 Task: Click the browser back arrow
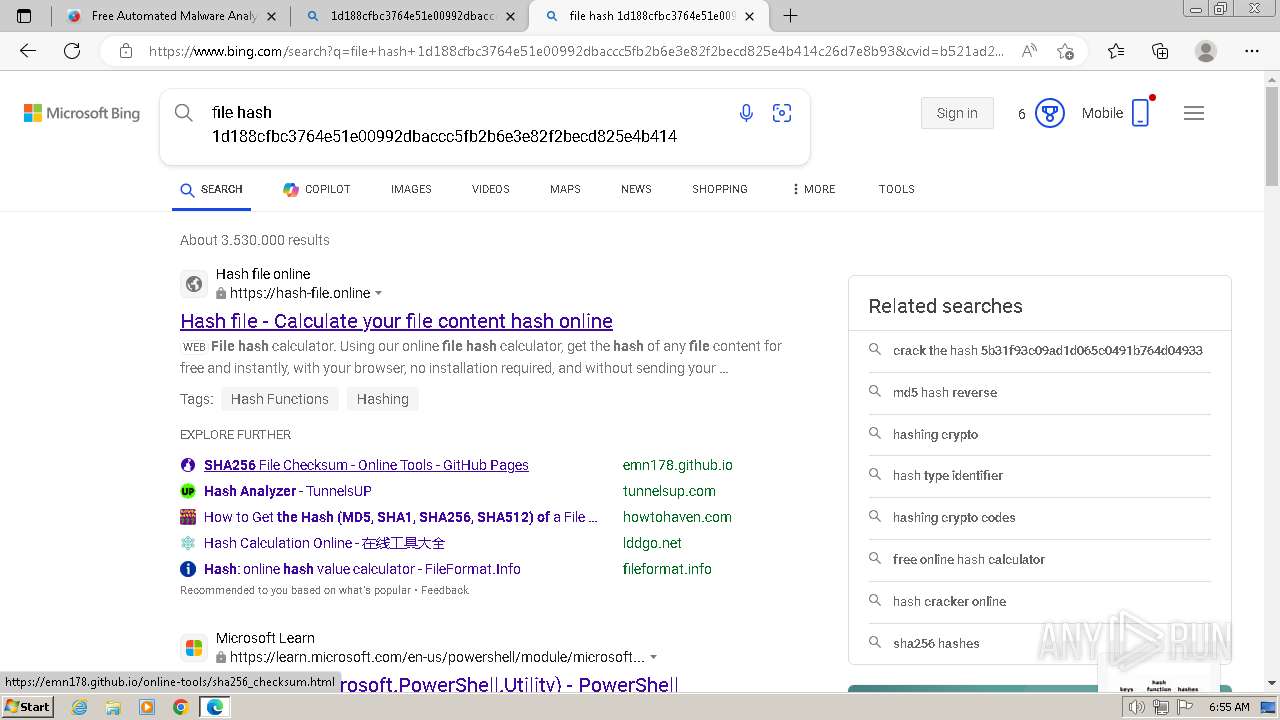pyautogui.click(x=28, y=51)
